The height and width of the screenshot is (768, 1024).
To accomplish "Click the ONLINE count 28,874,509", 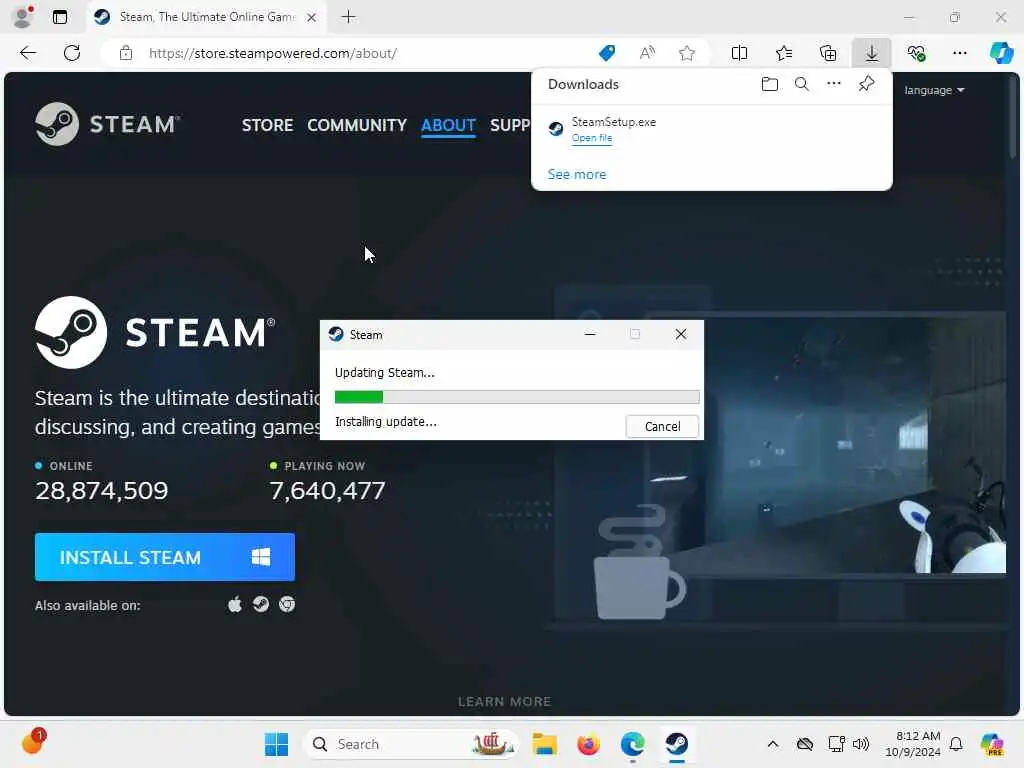I will [x=102, y=490].
